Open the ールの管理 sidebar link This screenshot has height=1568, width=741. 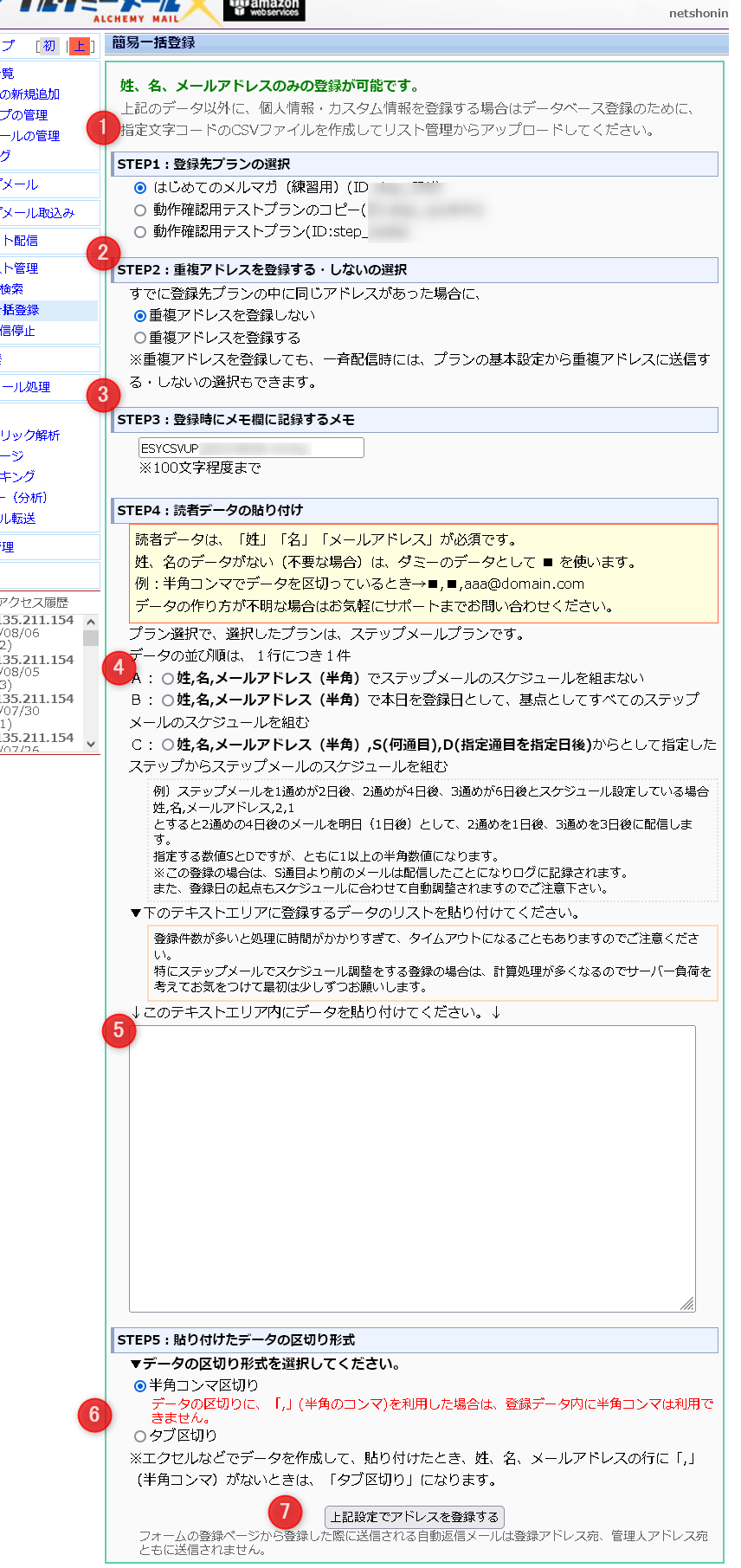coord(30,136)
